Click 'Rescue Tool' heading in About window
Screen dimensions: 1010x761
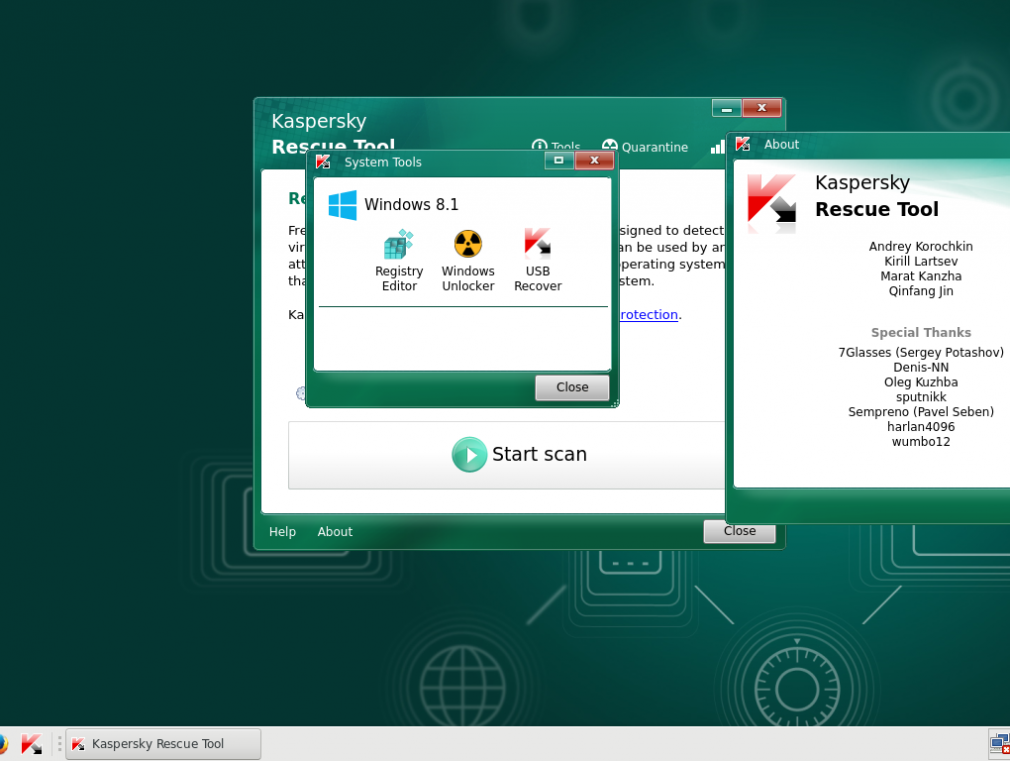(877, 209)
